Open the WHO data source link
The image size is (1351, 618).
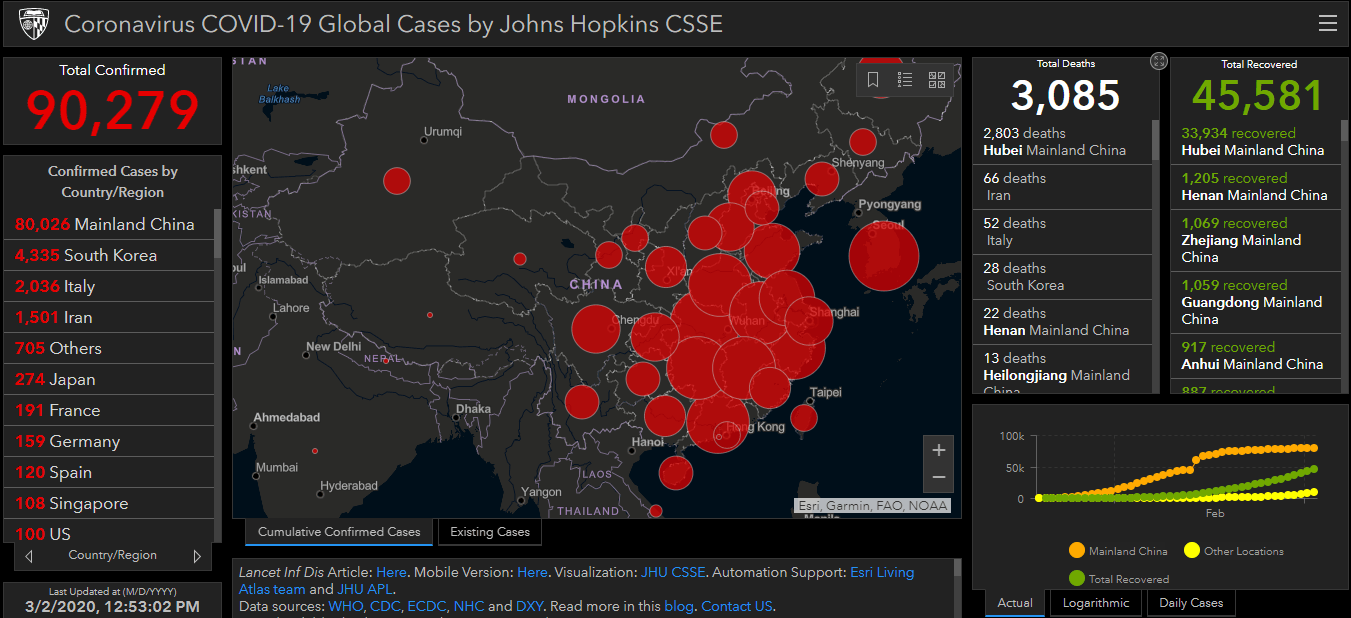point(348,607)
